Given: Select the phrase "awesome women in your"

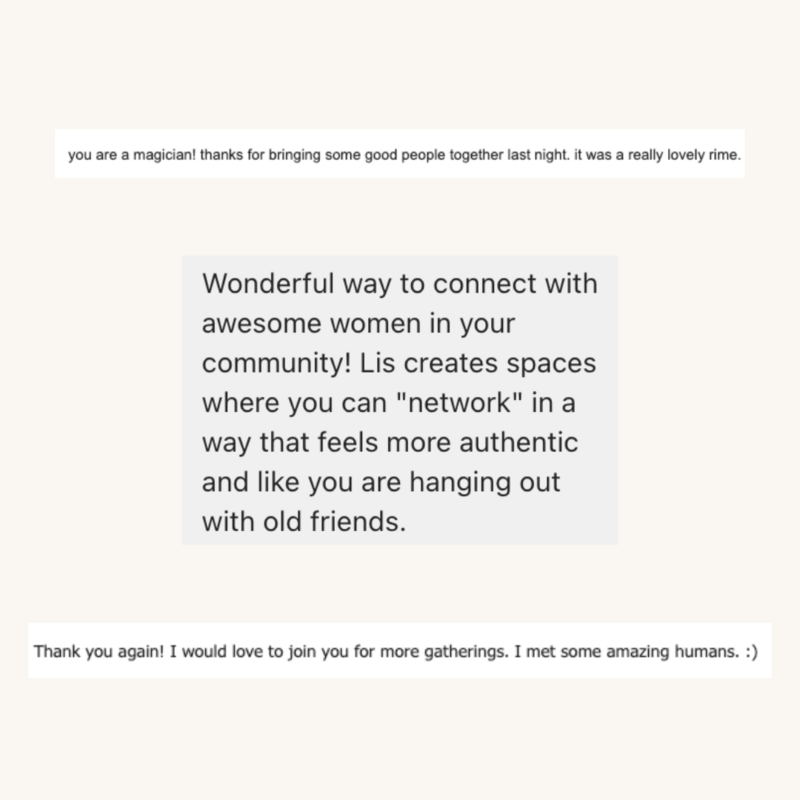Looking at the screenshot, I should tap(358, 323).
